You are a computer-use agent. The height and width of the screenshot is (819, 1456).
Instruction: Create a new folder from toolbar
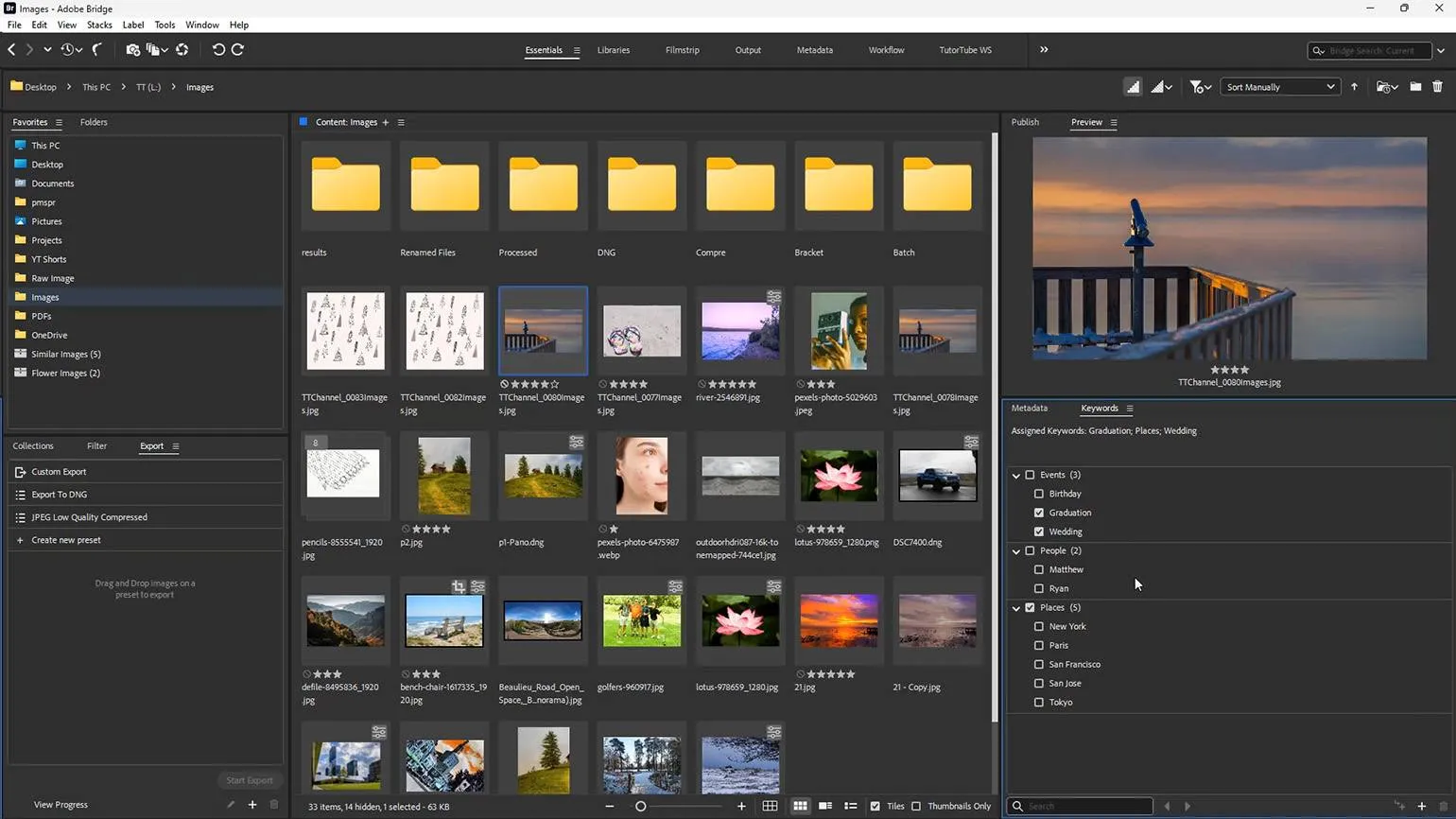click(x=1415, y=87)
